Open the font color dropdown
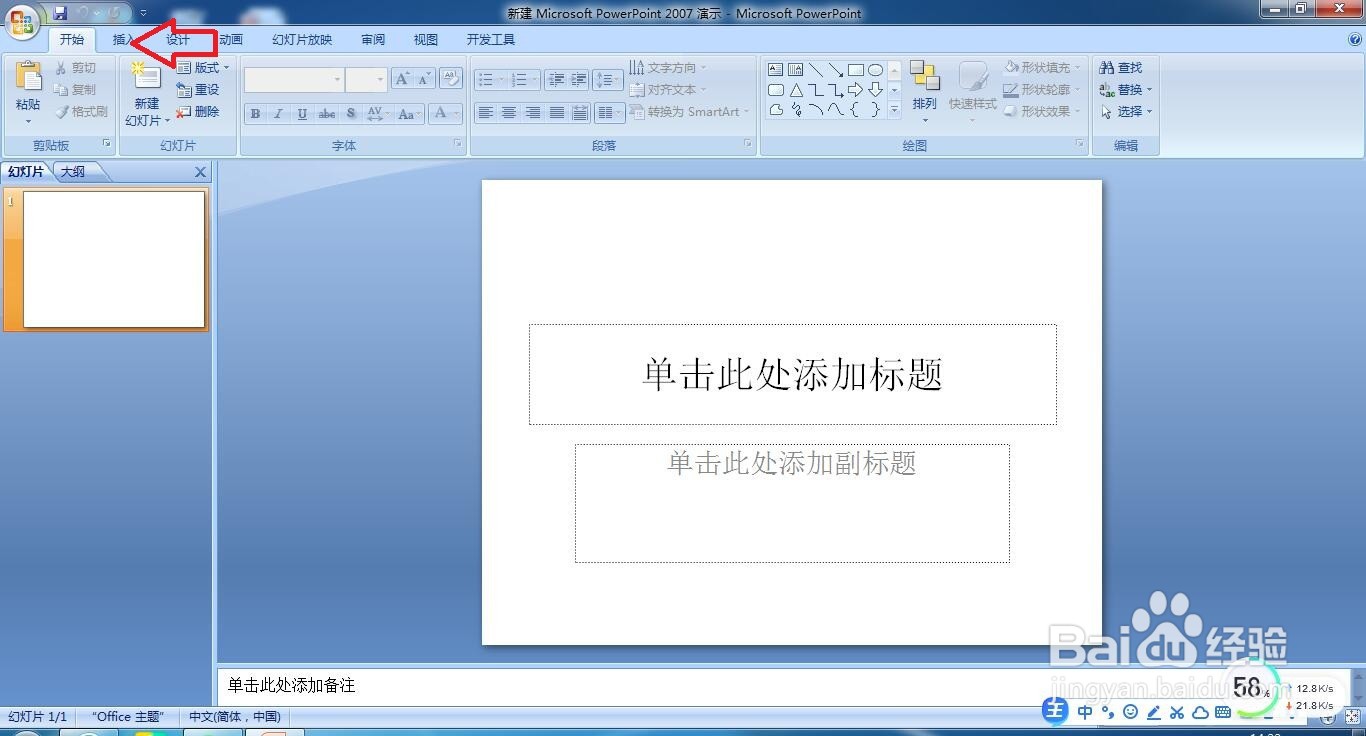1366x736 pixels. 445,114
